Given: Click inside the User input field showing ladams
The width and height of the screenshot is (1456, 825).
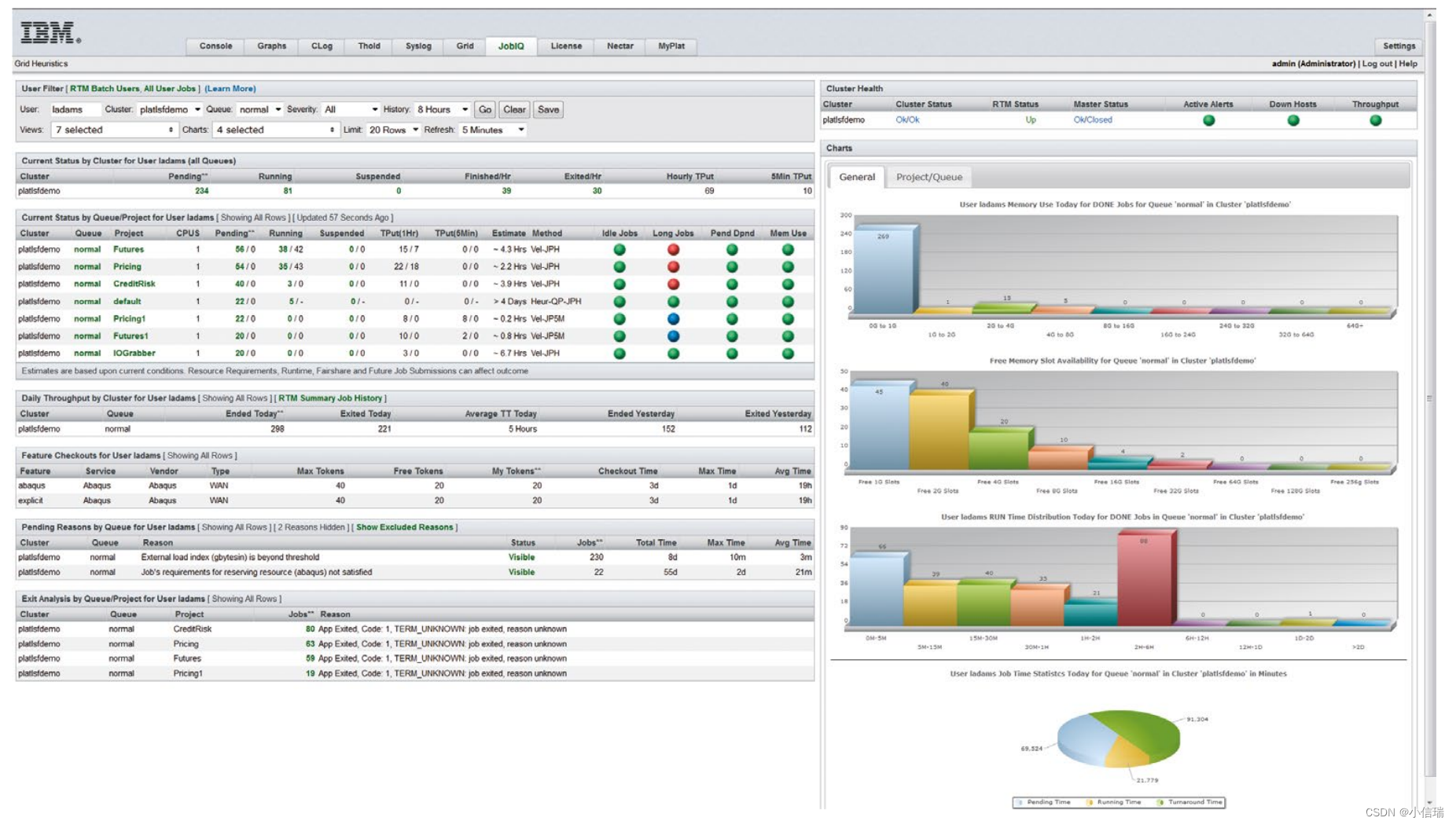Looking at the screenshot, I should (x=75, y=109).
